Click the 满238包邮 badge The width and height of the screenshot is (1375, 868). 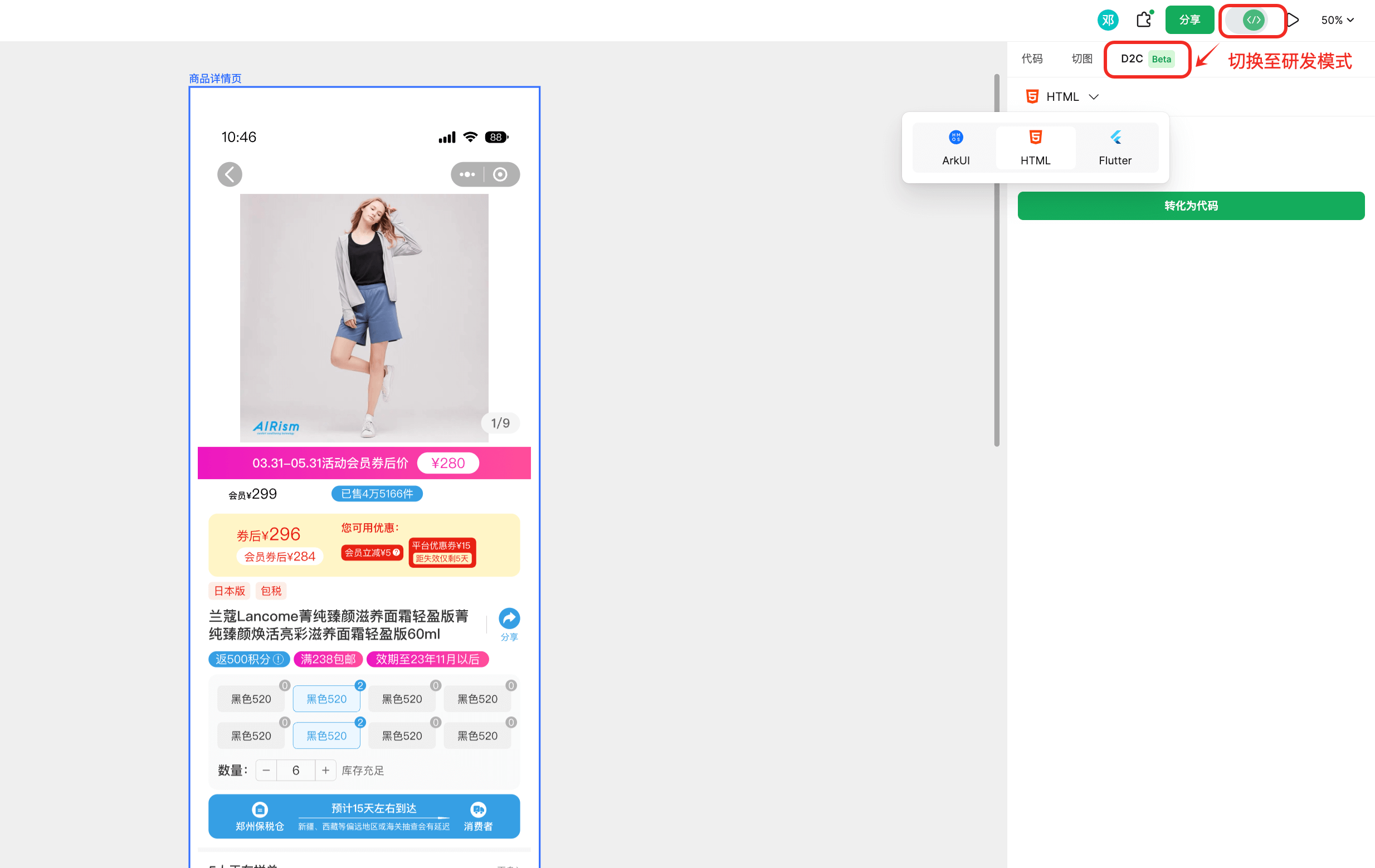coord(328,660)
